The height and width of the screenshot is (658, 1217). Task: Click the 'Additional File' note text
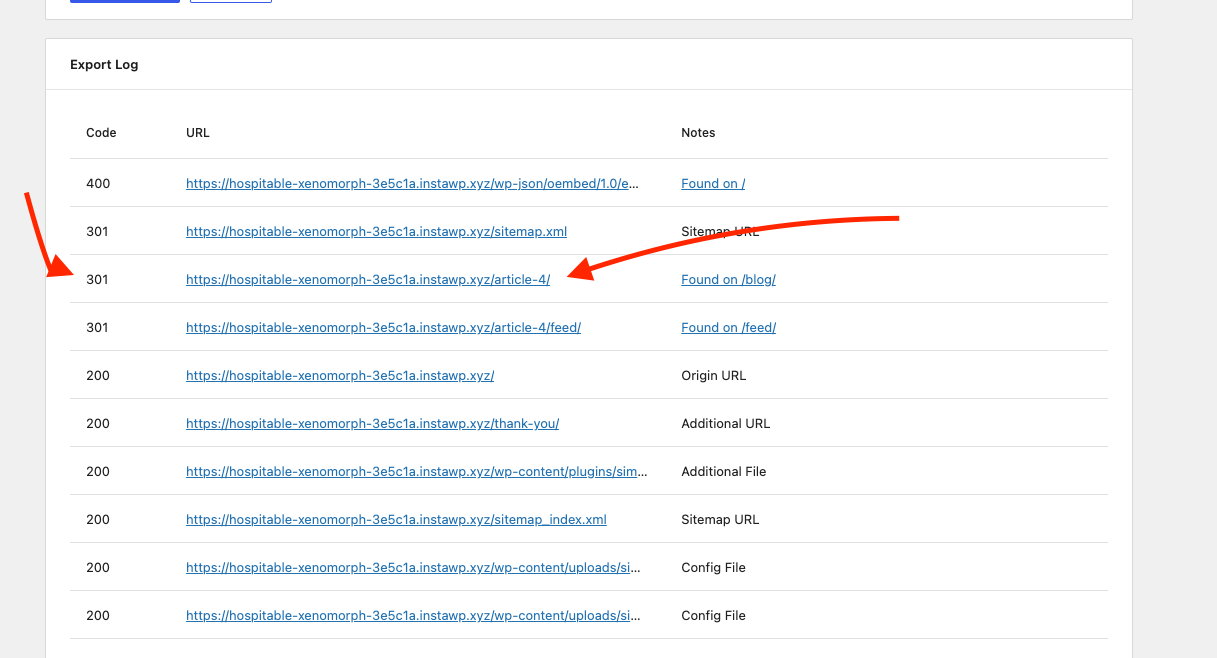[x=724, y=471]
